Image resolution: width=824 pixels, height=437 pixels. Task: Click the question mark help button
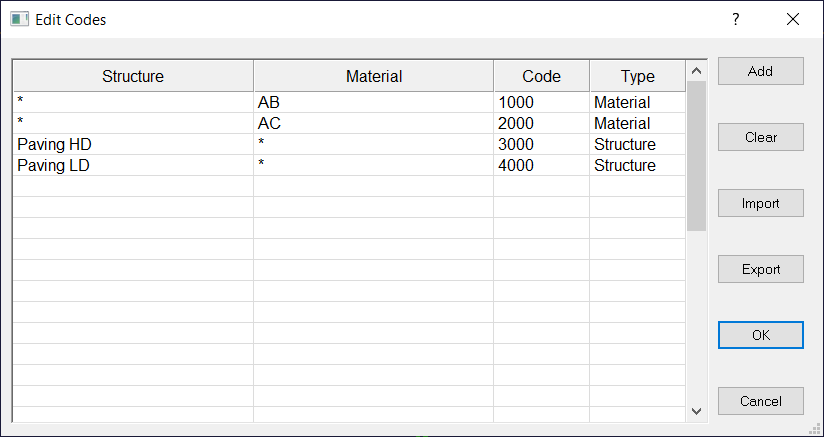736,19
